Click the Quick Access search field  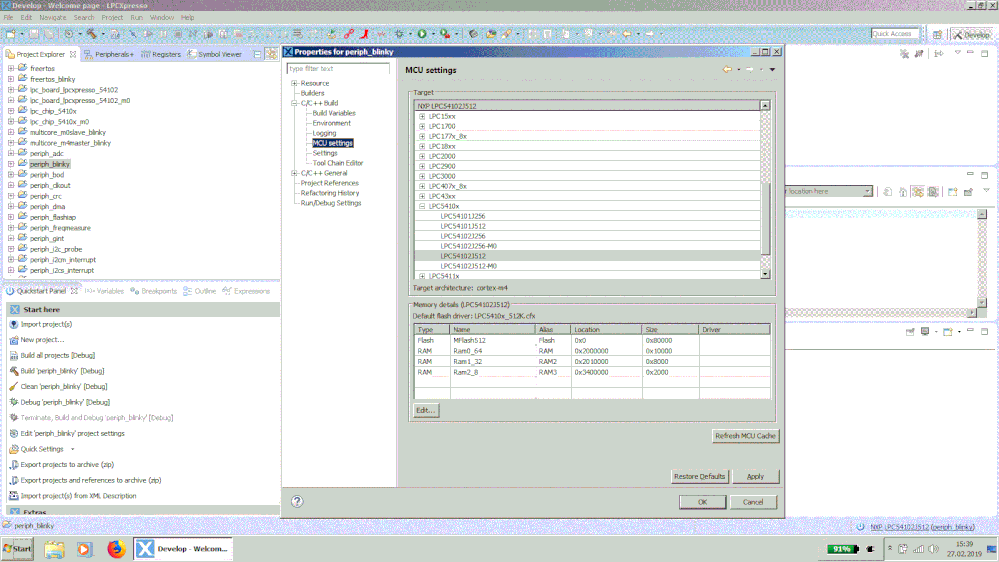[895, 34]
